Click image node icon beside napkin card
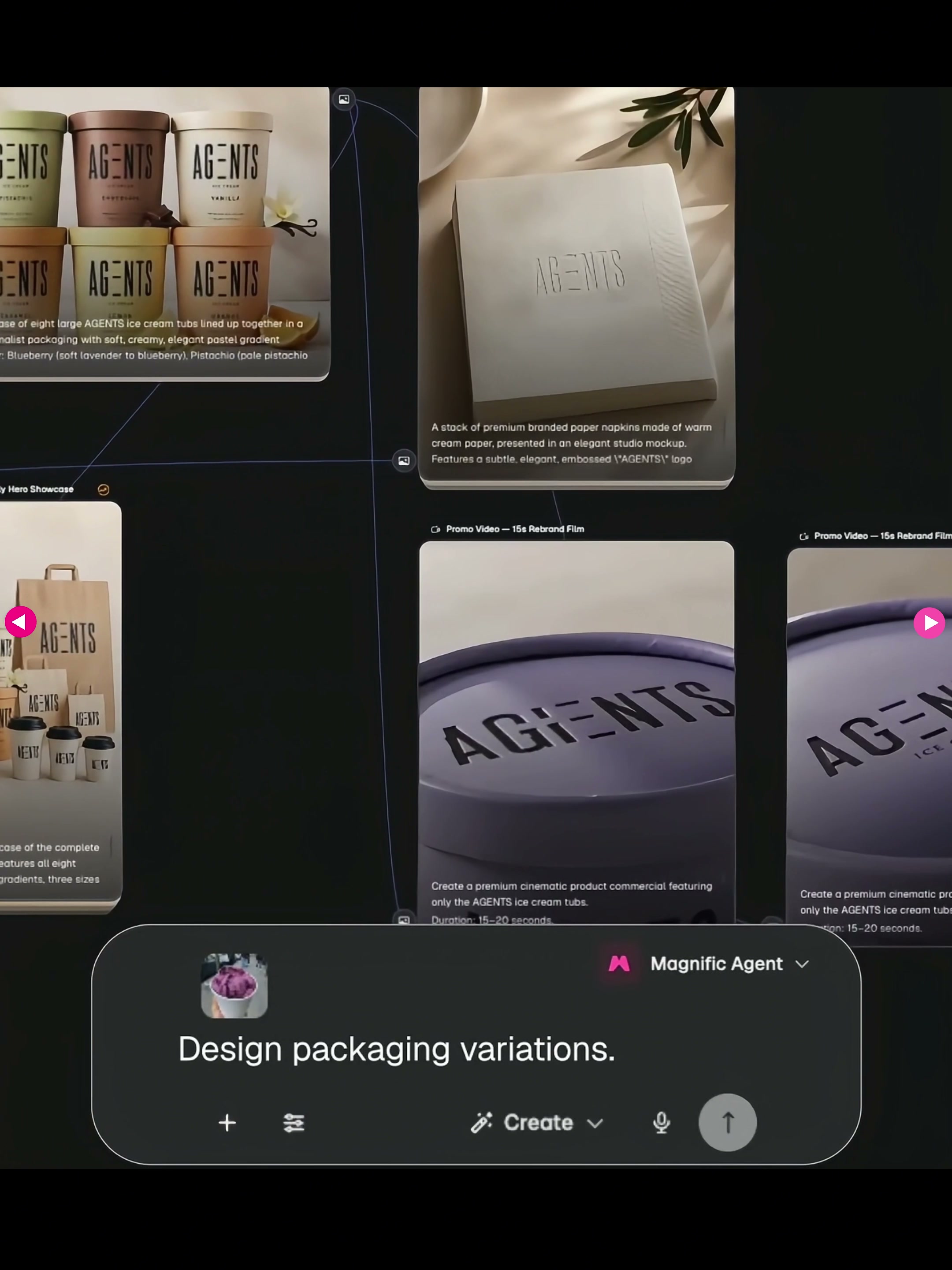 point(404,460)
